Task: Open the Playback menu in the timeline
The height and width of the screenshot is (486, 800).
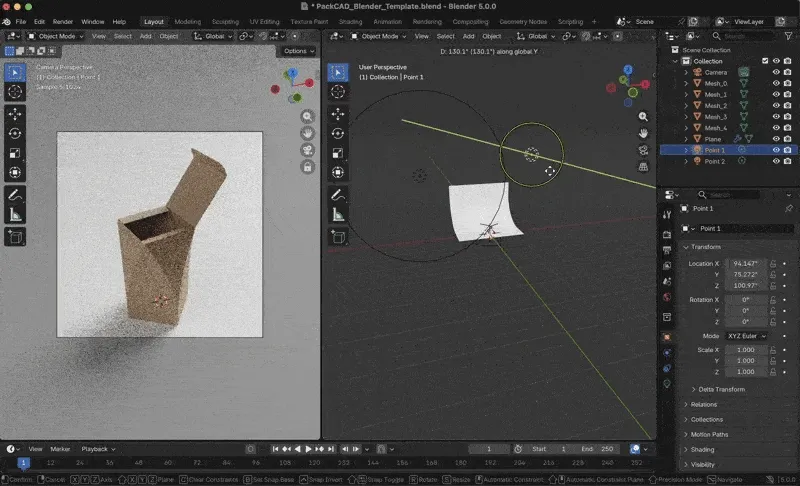Action: pyautogui.click(x=97, y=449)
